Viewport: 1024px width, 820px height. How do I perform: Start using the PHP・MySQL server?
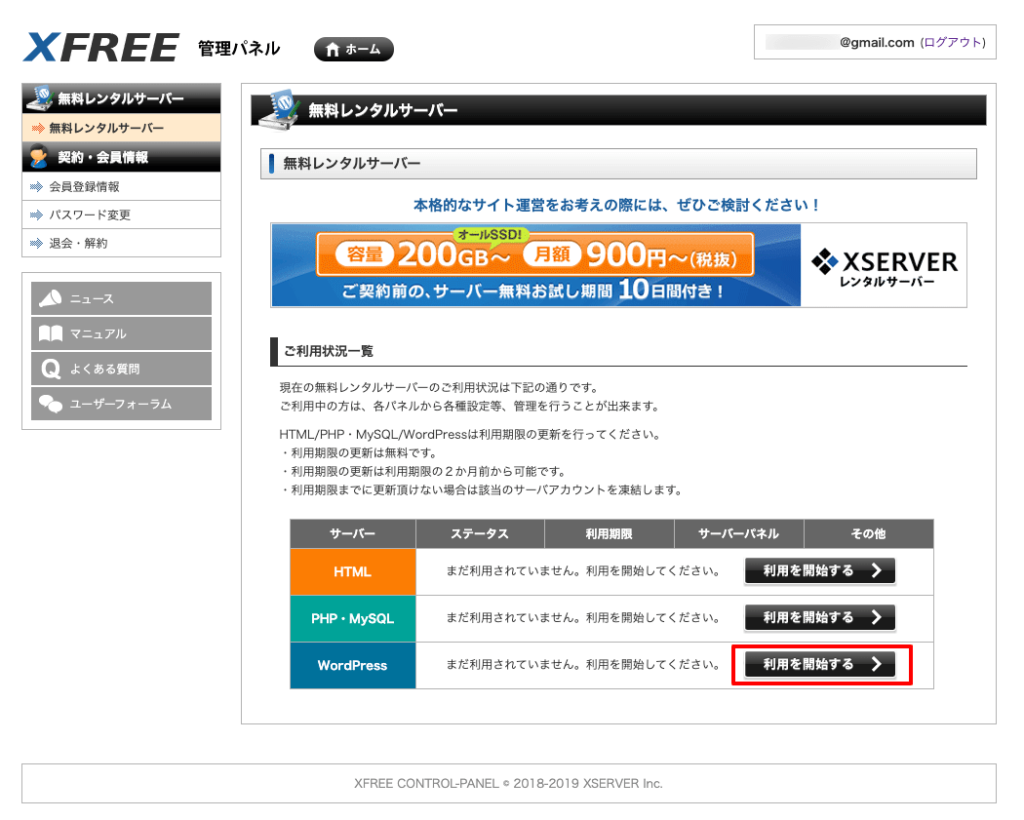[x=820, y=618]
